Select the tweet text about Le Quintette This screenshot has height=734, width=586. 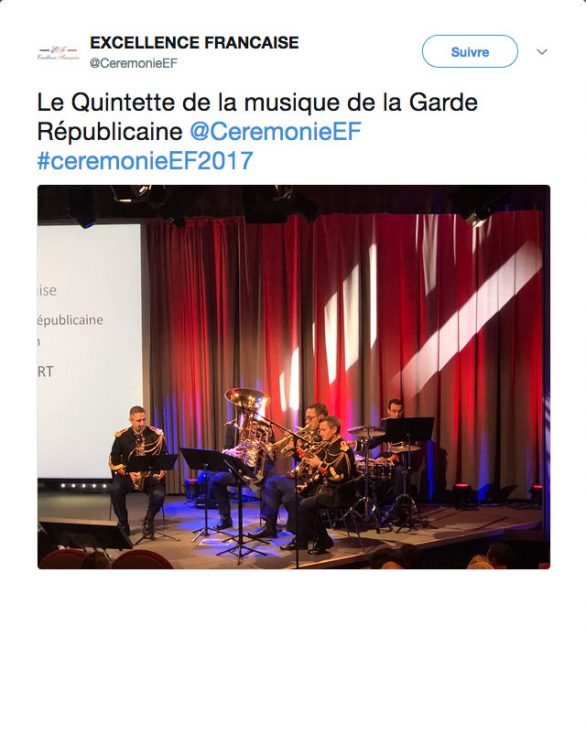click(x=257, y=132)
